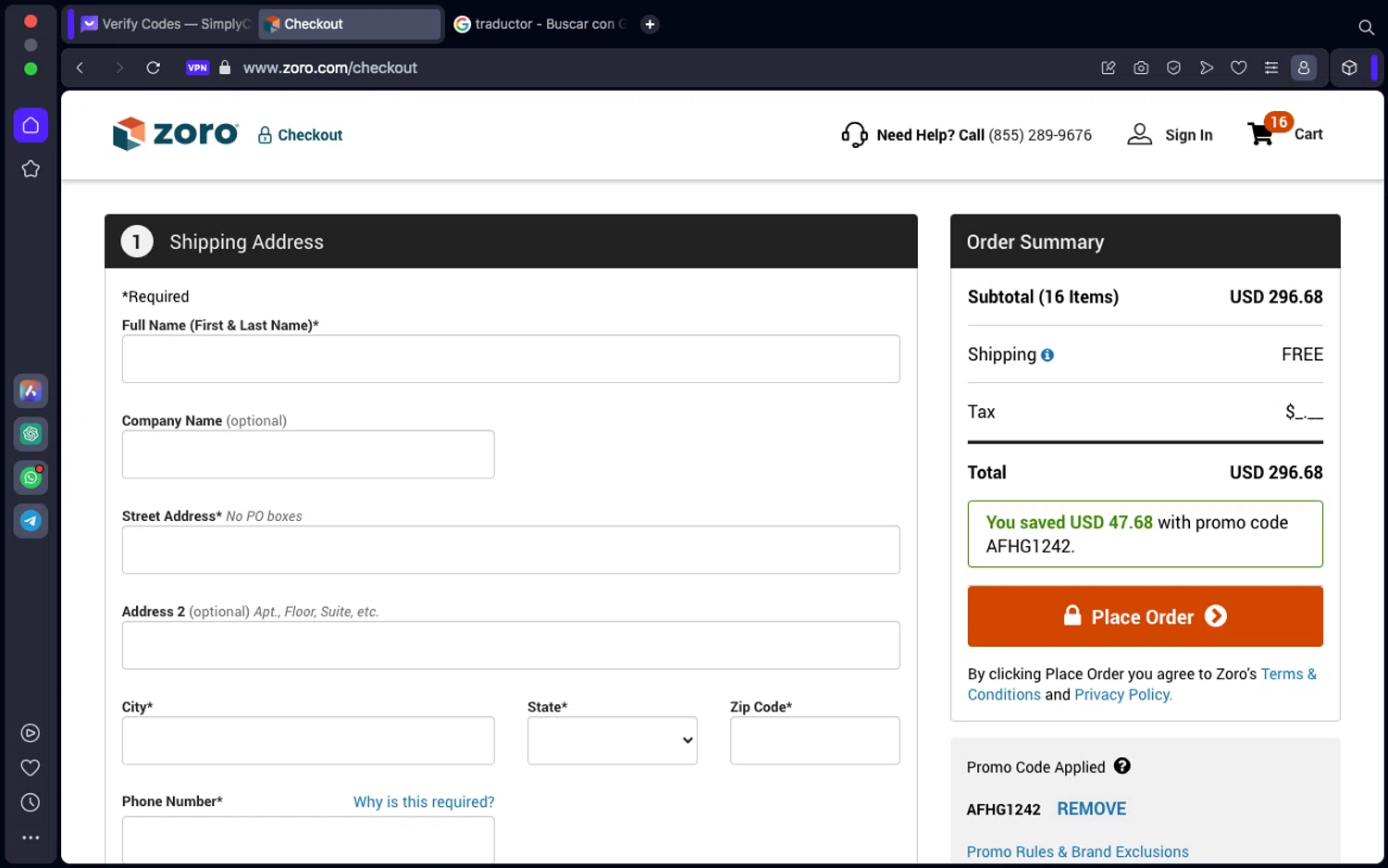Open the browser search icon
The image size is (1388, 868).
(1366, 27)
